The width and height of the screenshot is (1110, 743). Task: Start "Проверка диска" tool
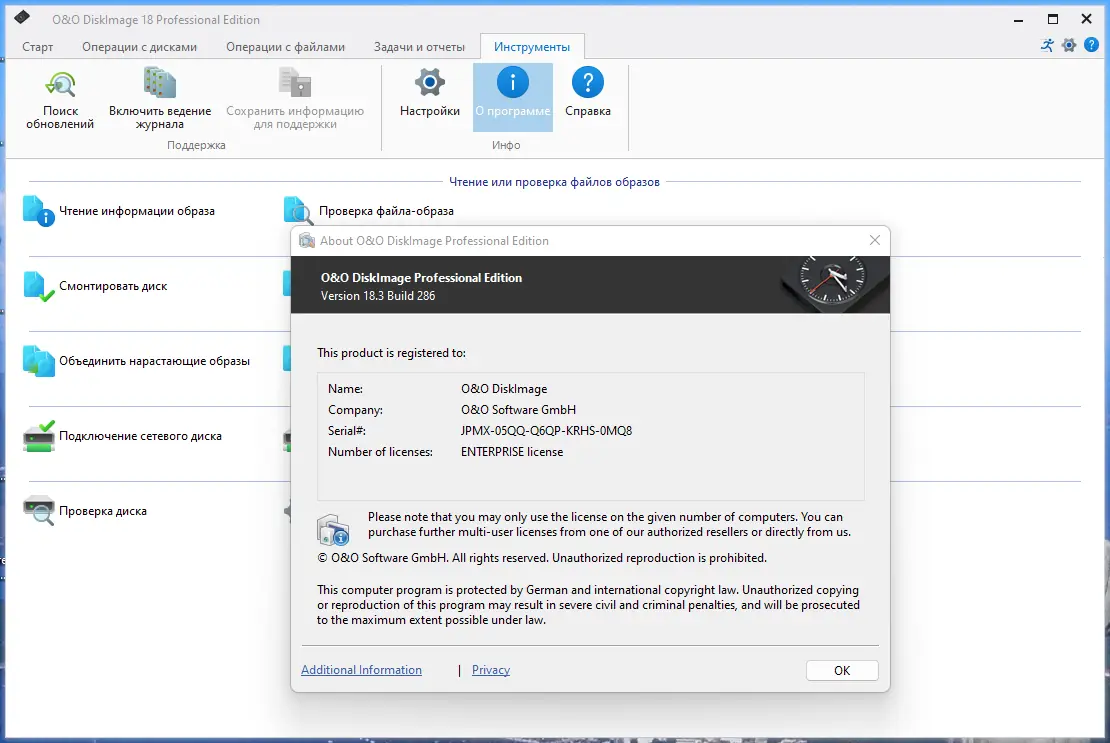click(x=101, y=511)
